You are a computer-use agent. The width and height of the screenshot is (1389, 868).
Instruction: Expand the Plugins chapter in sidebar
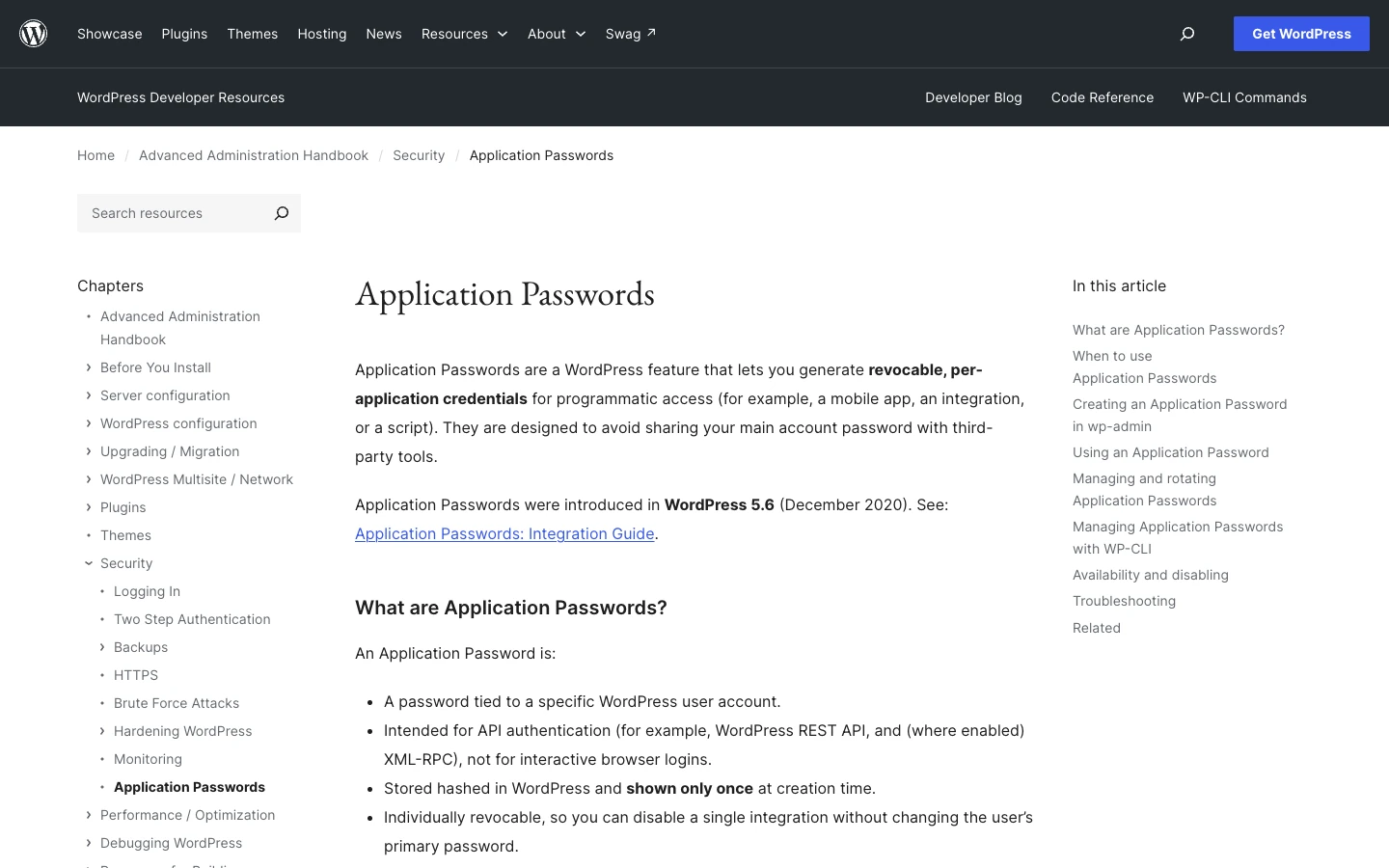89,507
